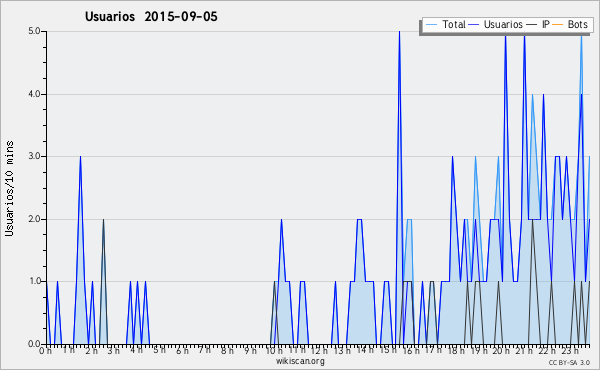Click the x-axis label '2 h'

[91, 351]
